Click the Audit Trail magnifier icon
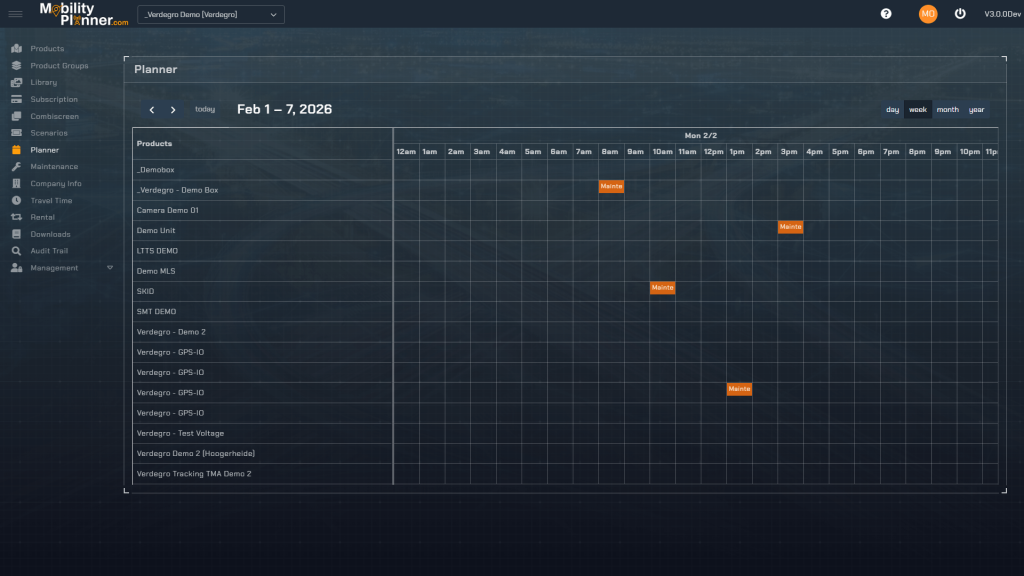 click(17, 251)
